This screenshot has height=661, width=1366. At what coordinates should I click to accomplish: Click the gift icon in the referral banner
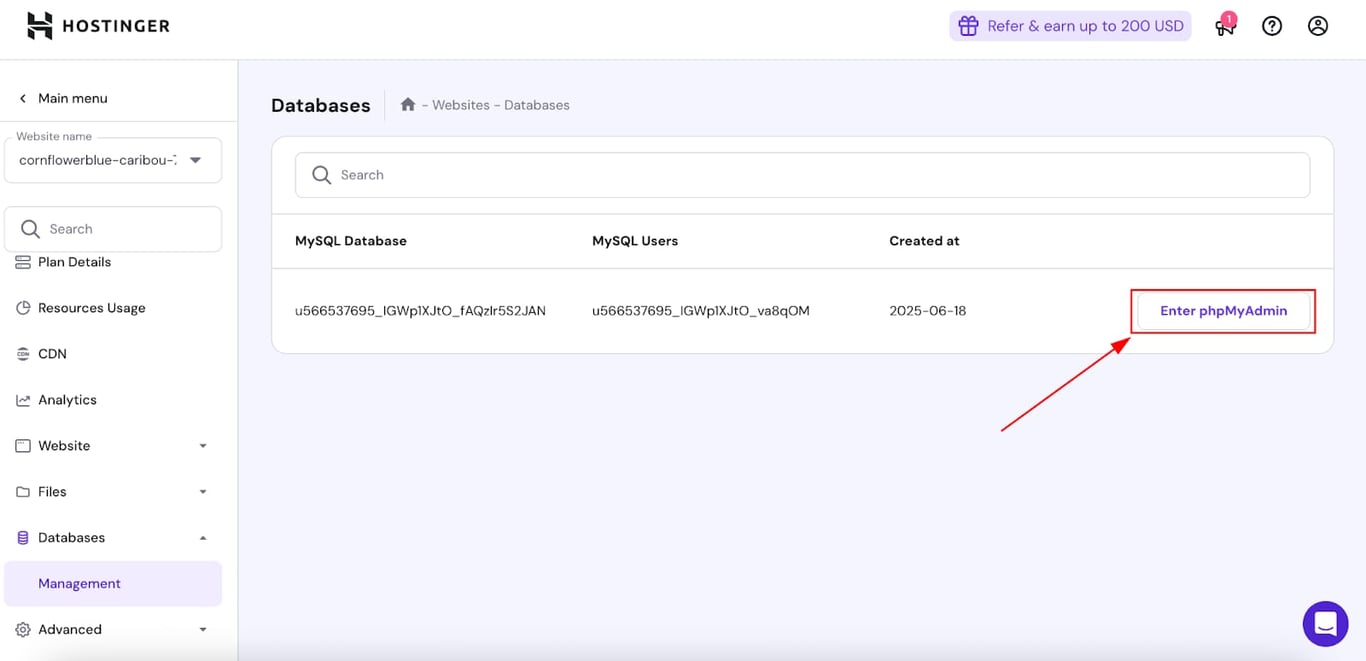(x=968, y=26)
